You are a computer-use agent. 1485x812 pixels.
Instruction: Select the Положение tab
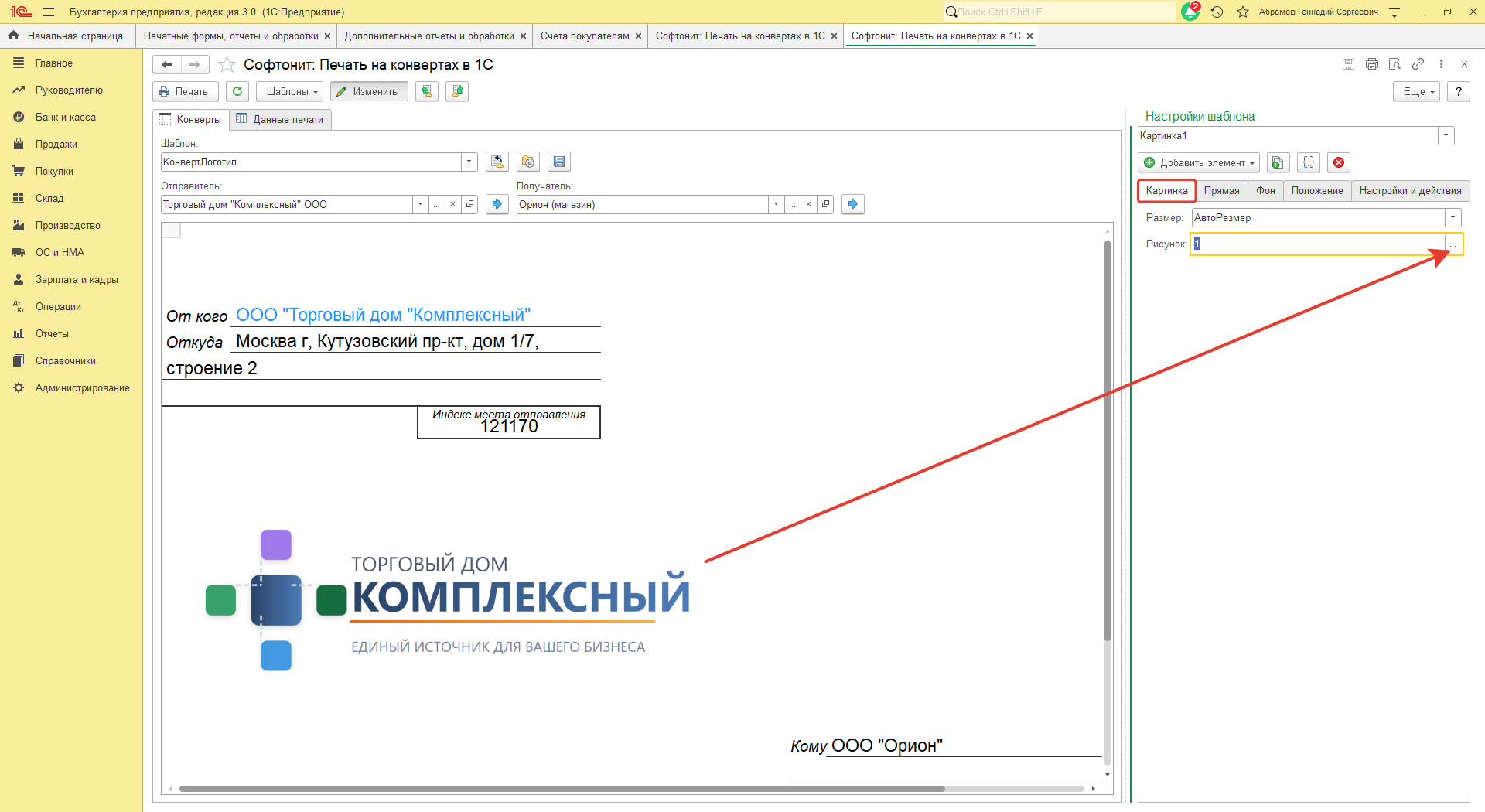[x=1316, y=190]
